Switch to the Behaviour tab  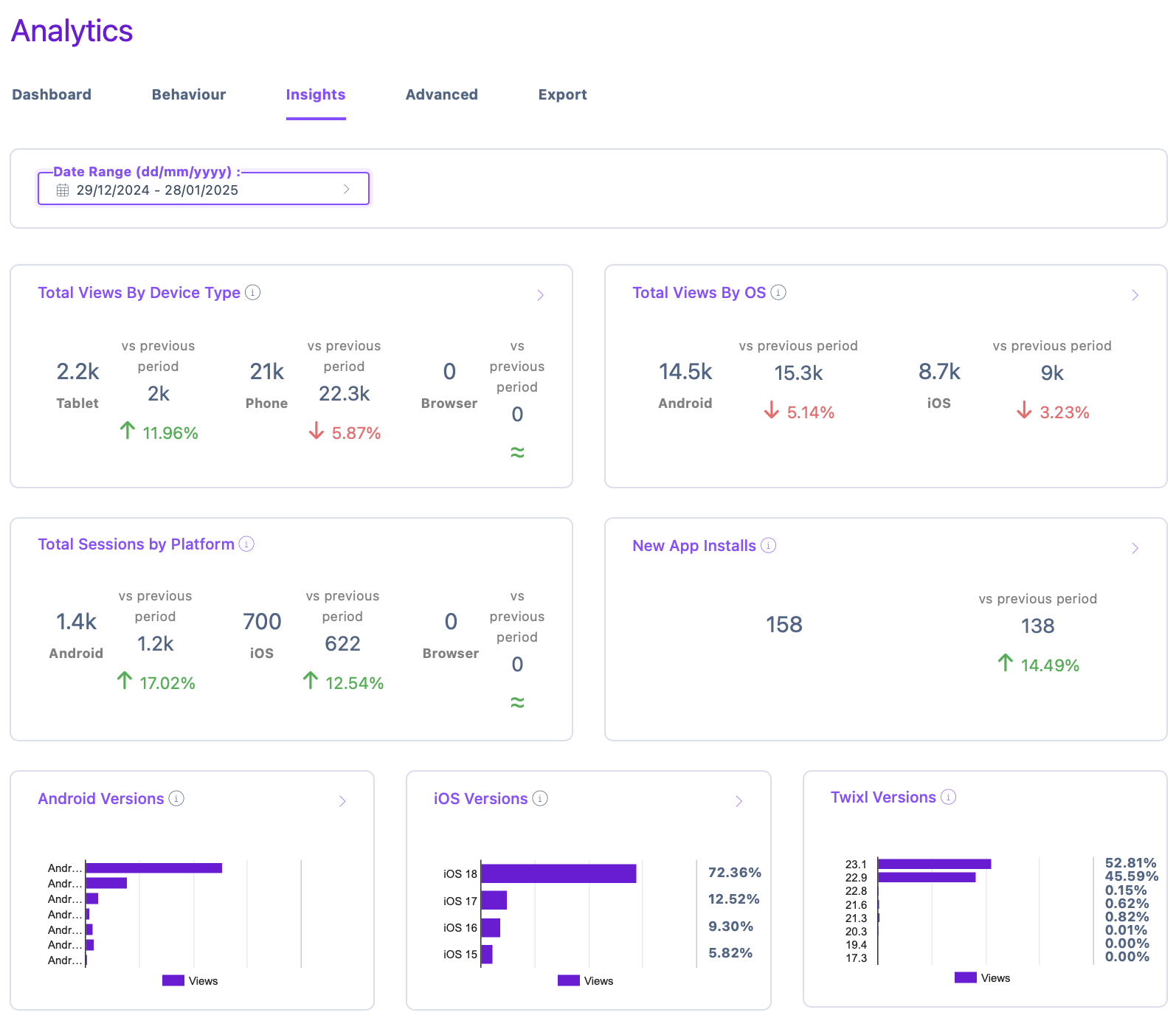(189, 94)
